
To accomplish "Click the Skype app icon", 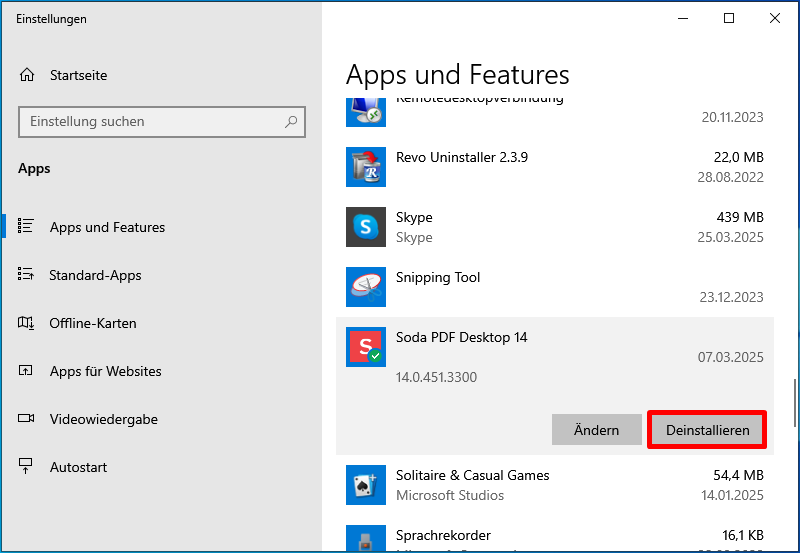I will 365,227.
